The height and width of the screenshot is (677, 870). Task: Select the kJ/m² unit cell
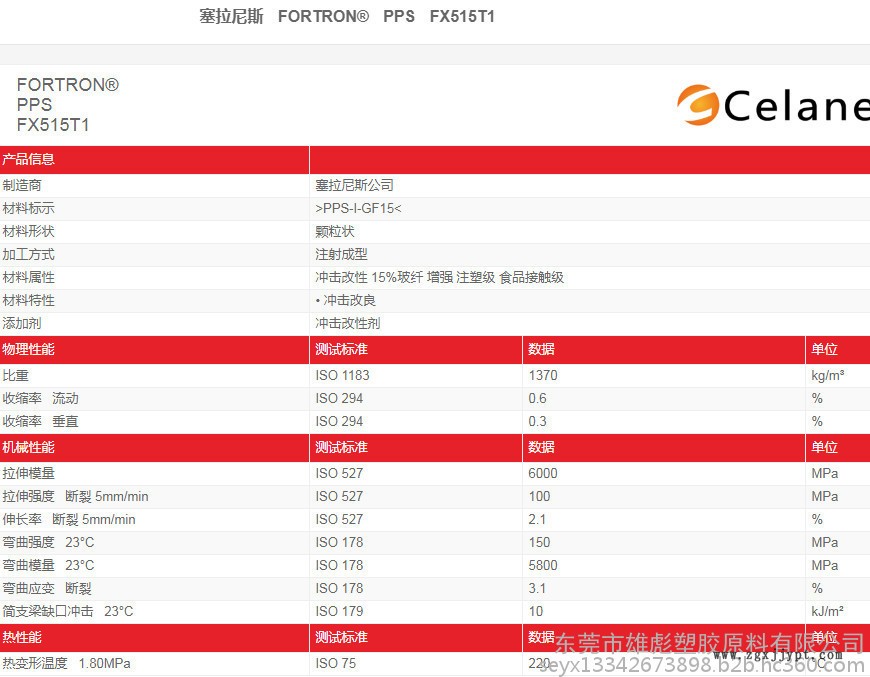[x=827, y=611]
